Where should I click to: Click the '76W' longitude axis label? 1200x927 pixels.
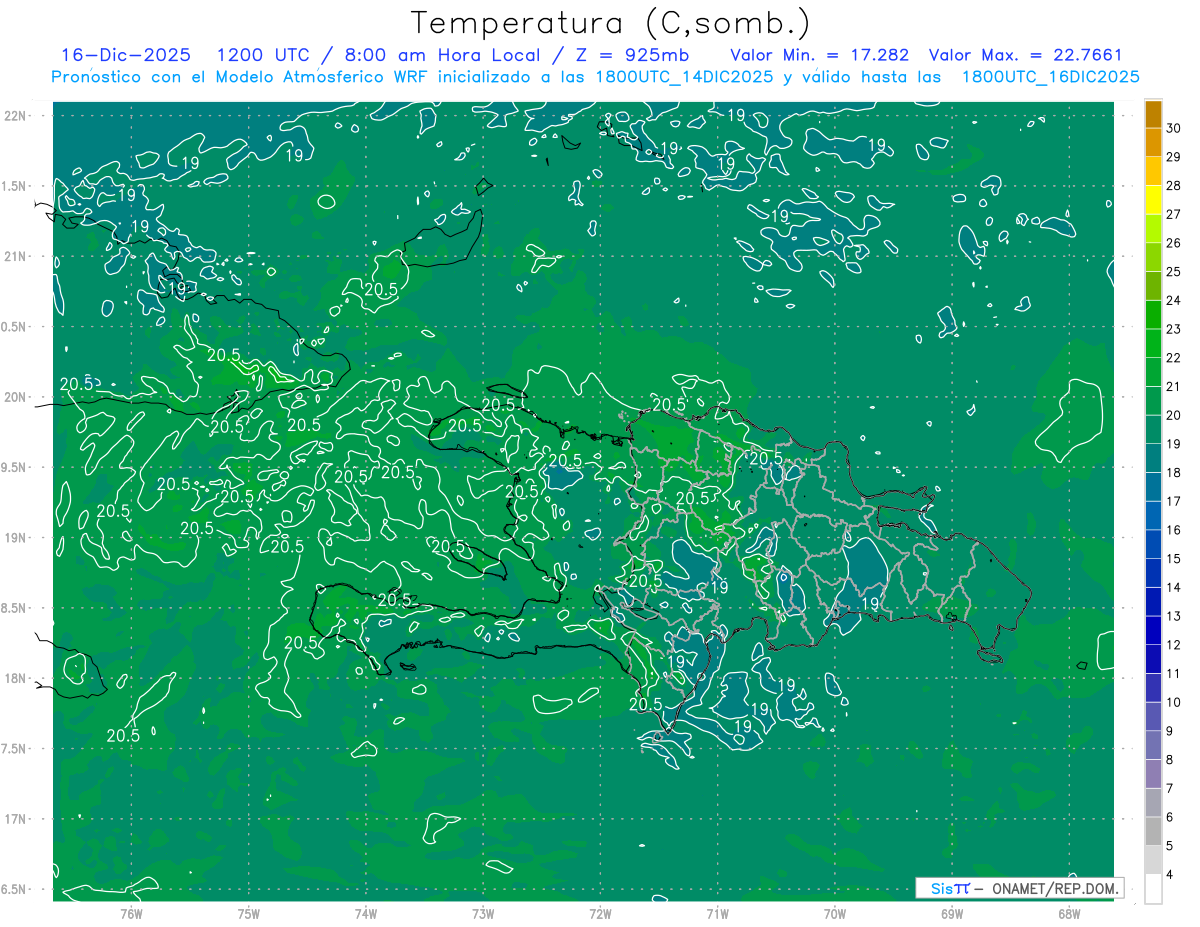[x=132, y=915]
